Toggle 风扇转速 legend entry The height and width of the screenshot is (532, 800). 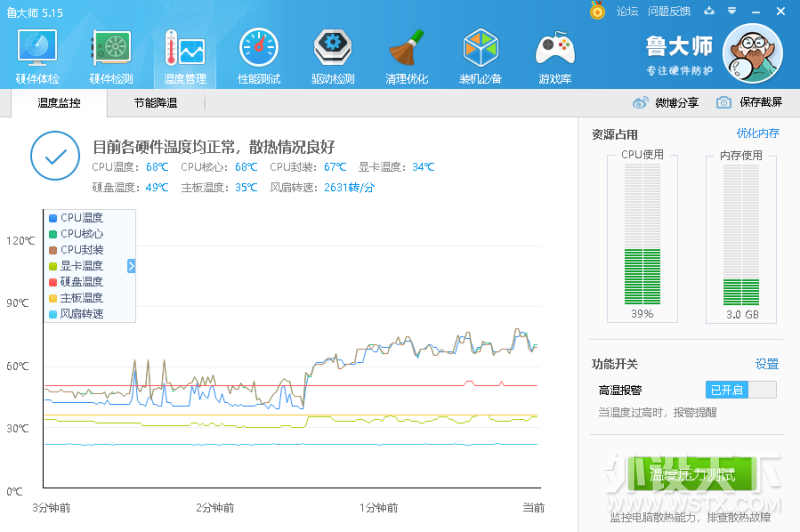coord(76,314)
